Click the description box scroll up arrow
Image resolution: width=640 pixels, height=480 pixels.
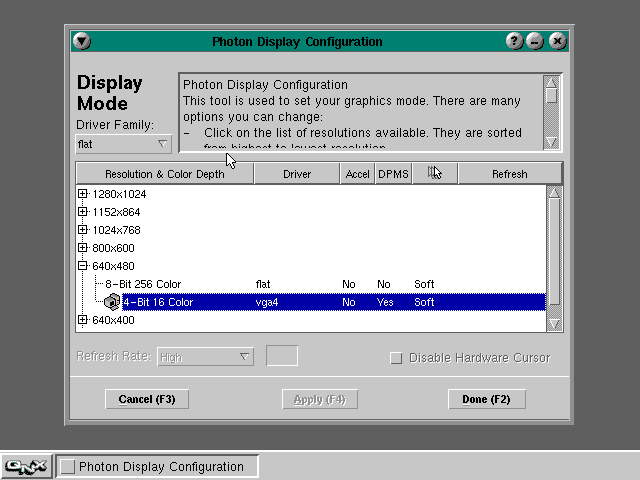pos(551,82)
